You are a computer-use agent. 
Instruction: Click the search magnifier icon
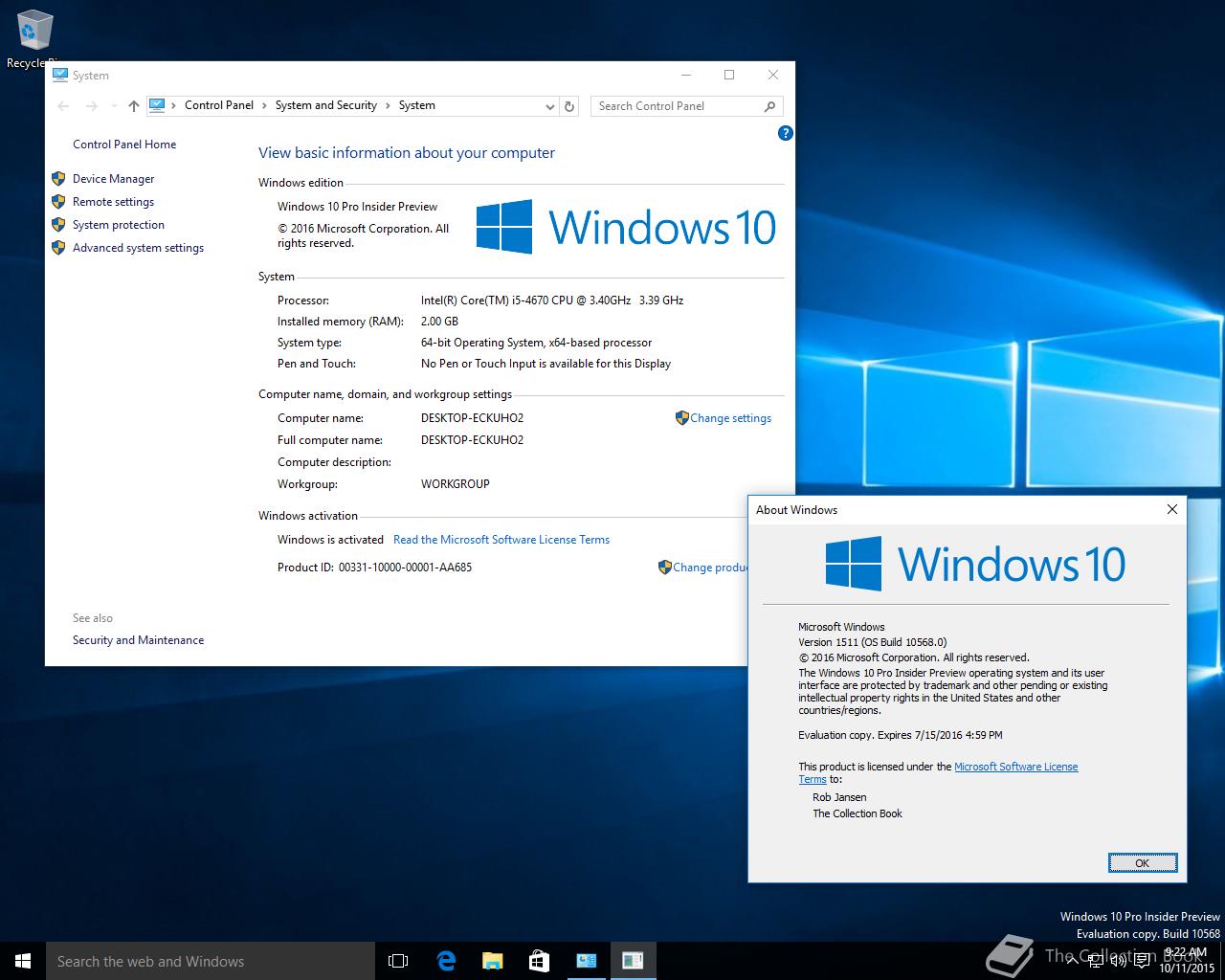coord(770,106)
